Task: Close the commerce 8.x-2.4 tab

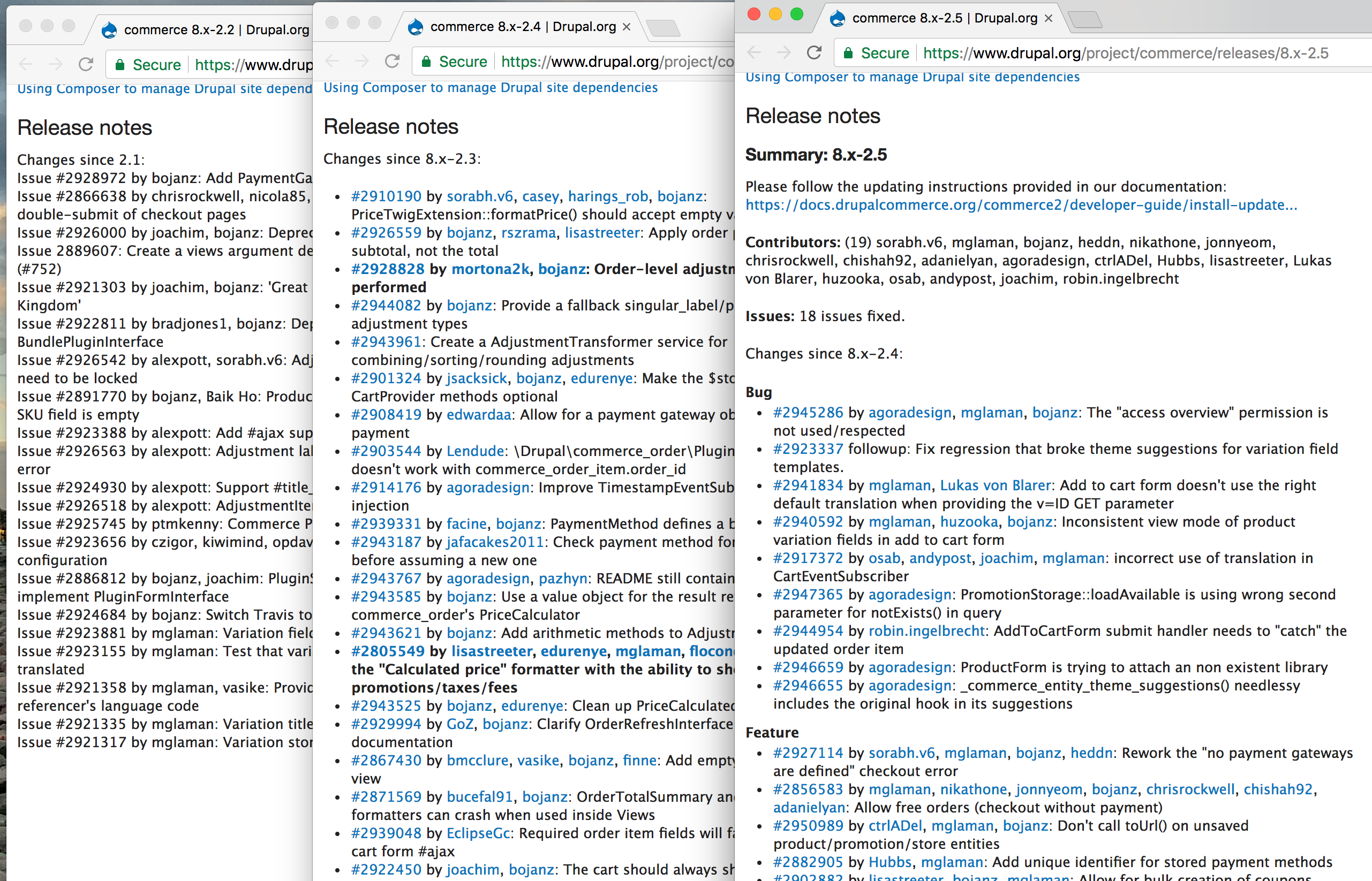Action: tap(627, 27)
